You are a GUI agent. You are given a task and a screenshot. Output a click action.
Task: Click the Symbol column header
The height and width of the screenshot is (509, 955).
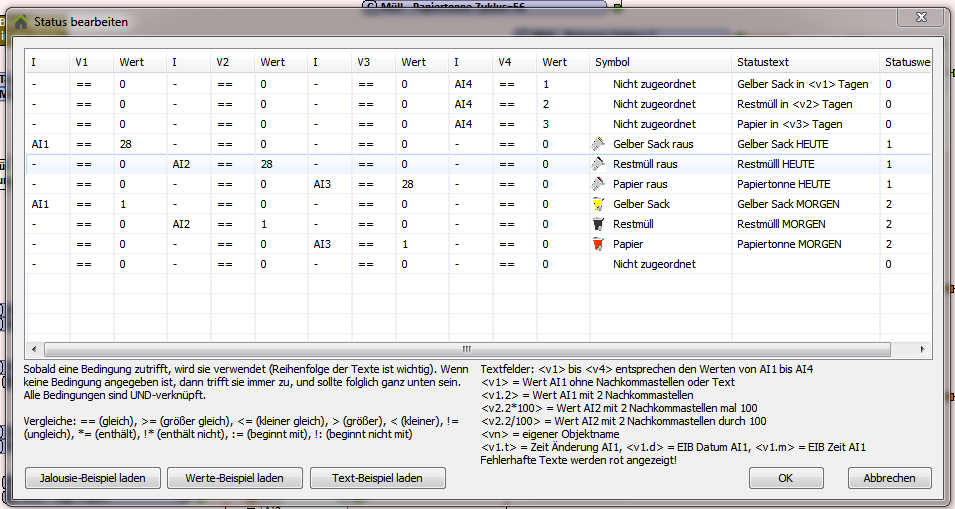pyautogui.click(x=660, y=62)
